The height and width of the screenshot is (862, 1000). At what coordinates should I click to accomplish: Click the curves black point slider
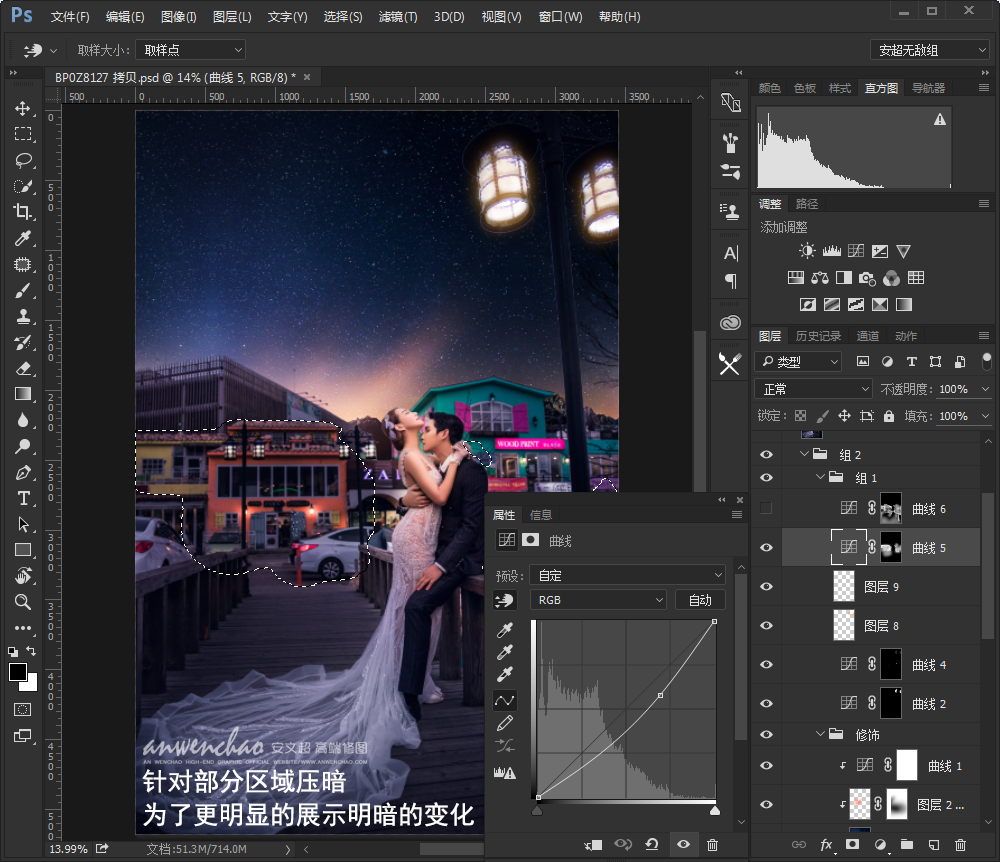click(537, 810)
